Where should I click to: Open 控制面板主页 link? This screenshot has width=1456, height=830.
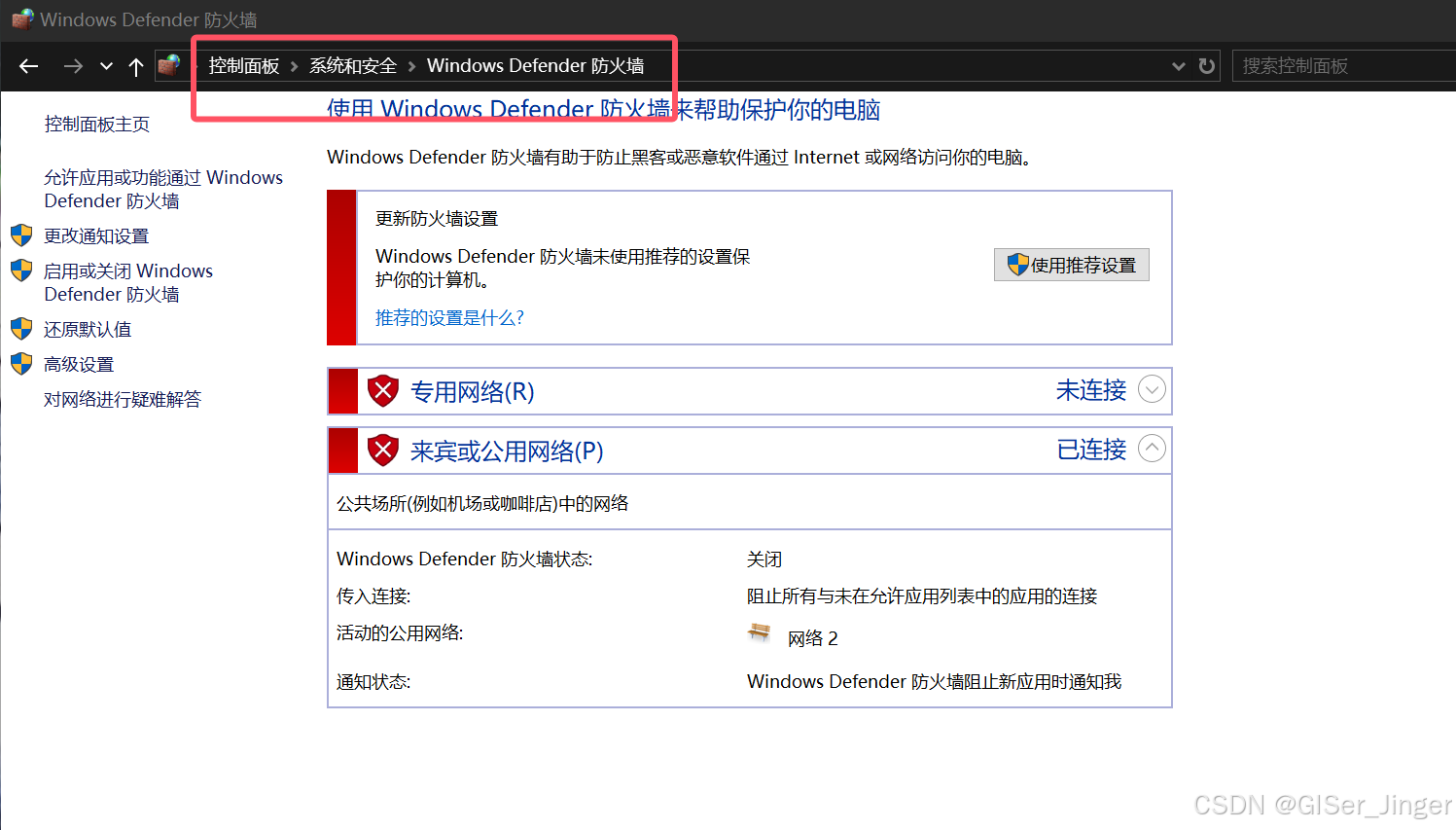pyautogui.click(x=97, y=124)
